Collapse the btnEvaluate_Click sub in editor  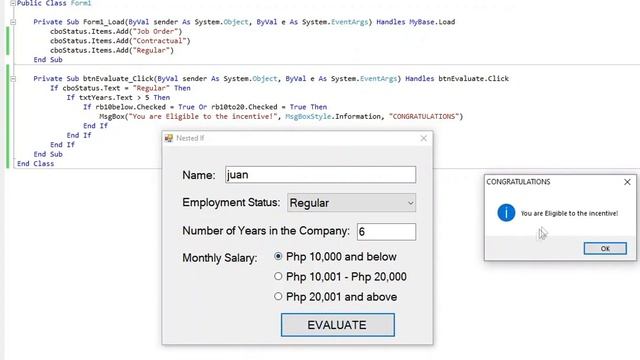click(13, 79)
